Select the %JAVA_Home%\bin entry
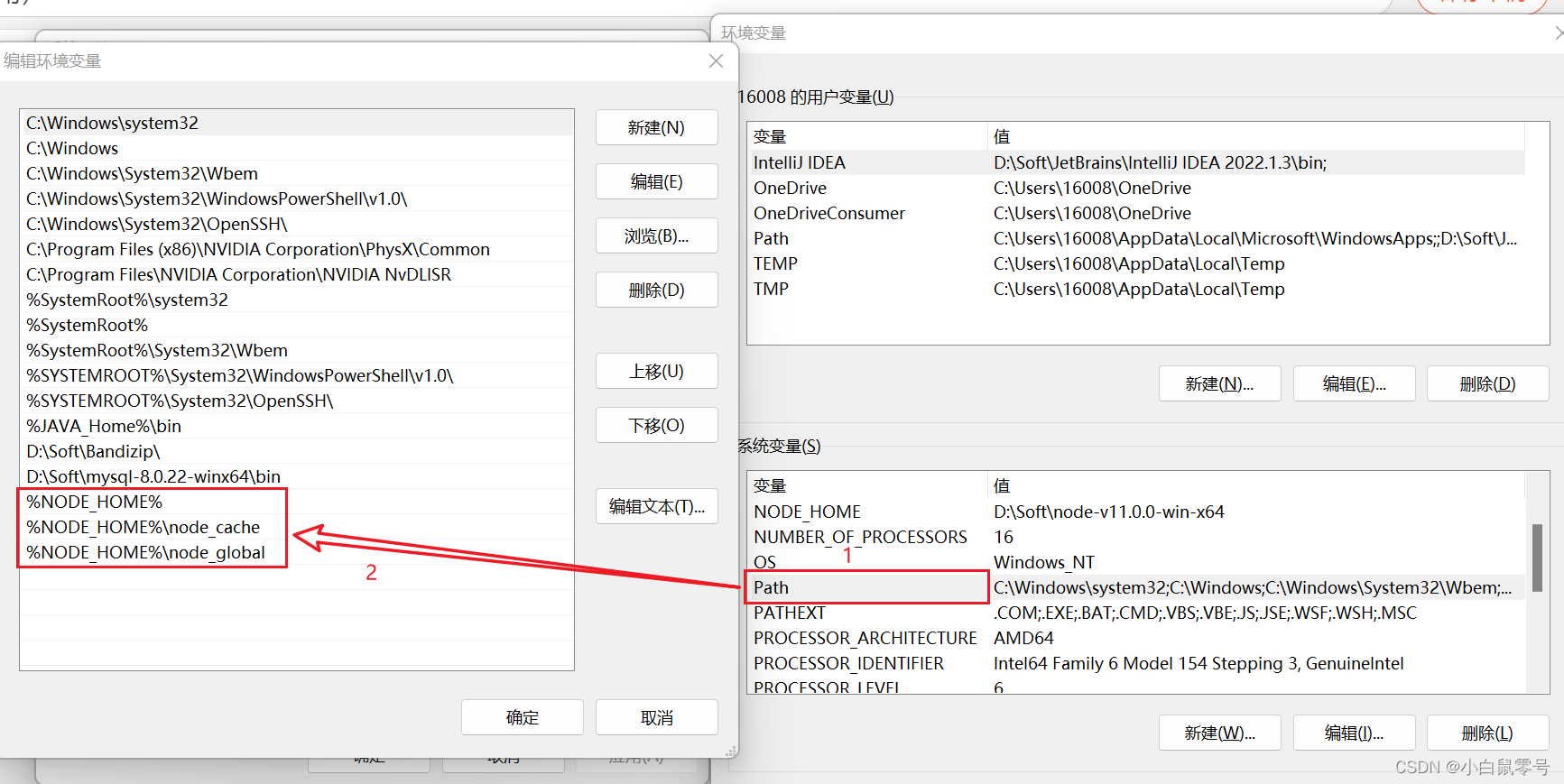 (x=297, y=426)
